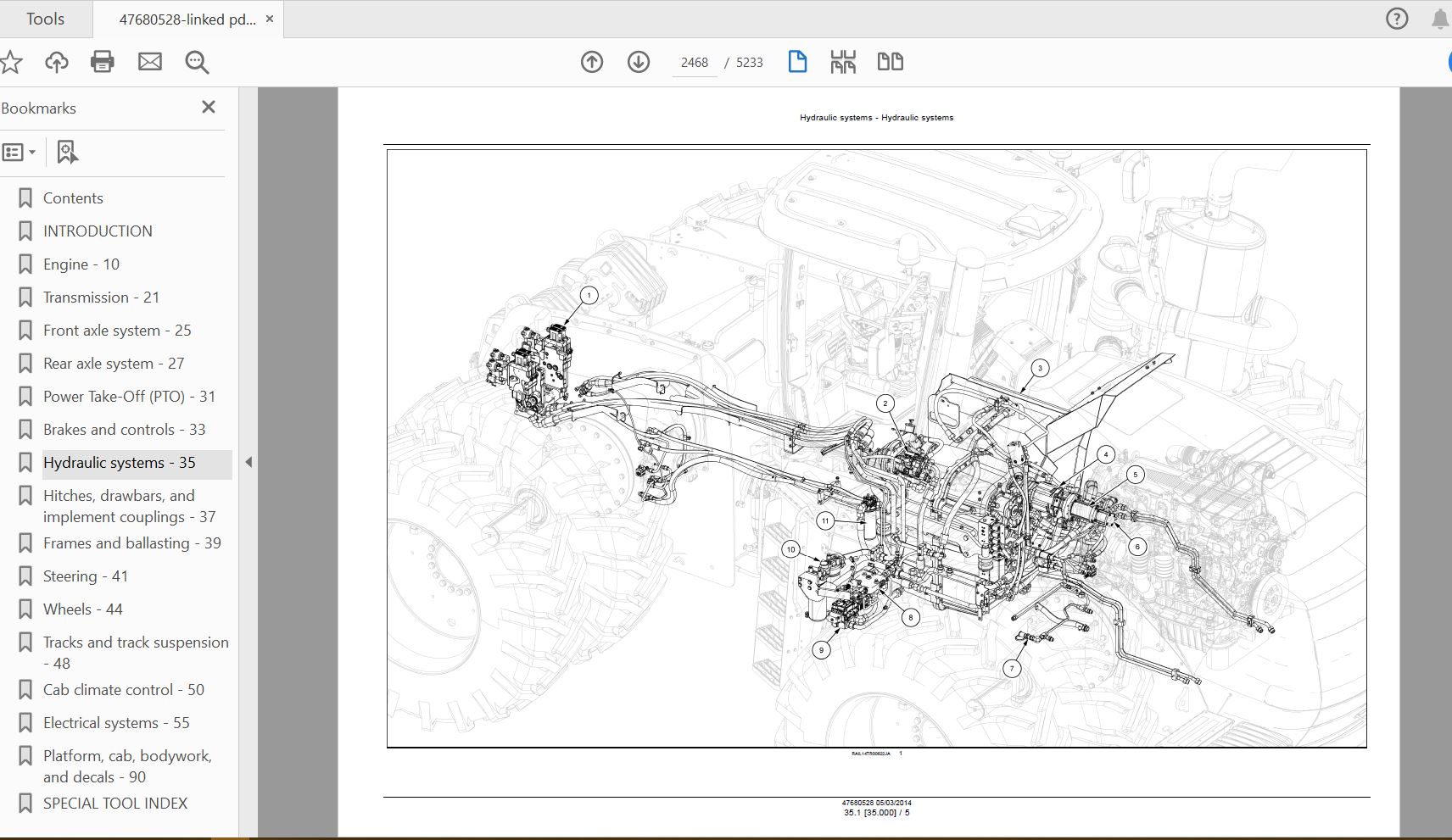Open the help question mark icon

(1397, 19)
